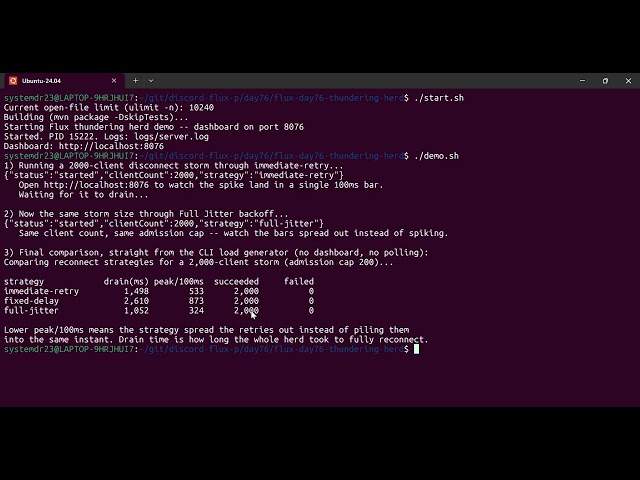This screenshot has height=480, width=640.
Task: Click drain value 1,052
Action: (x=136, y=311)
